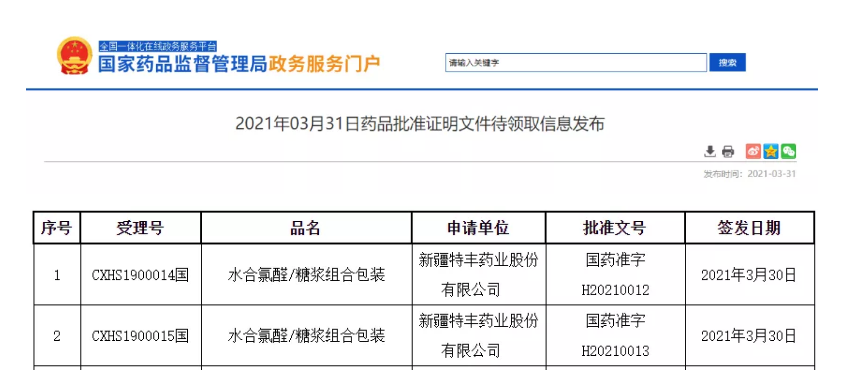The image size is (868, 389).
Task: Click 水合氯醛/糖浆组合包装 in row 1
Action: pyautogui.click(x=306, y=275)
